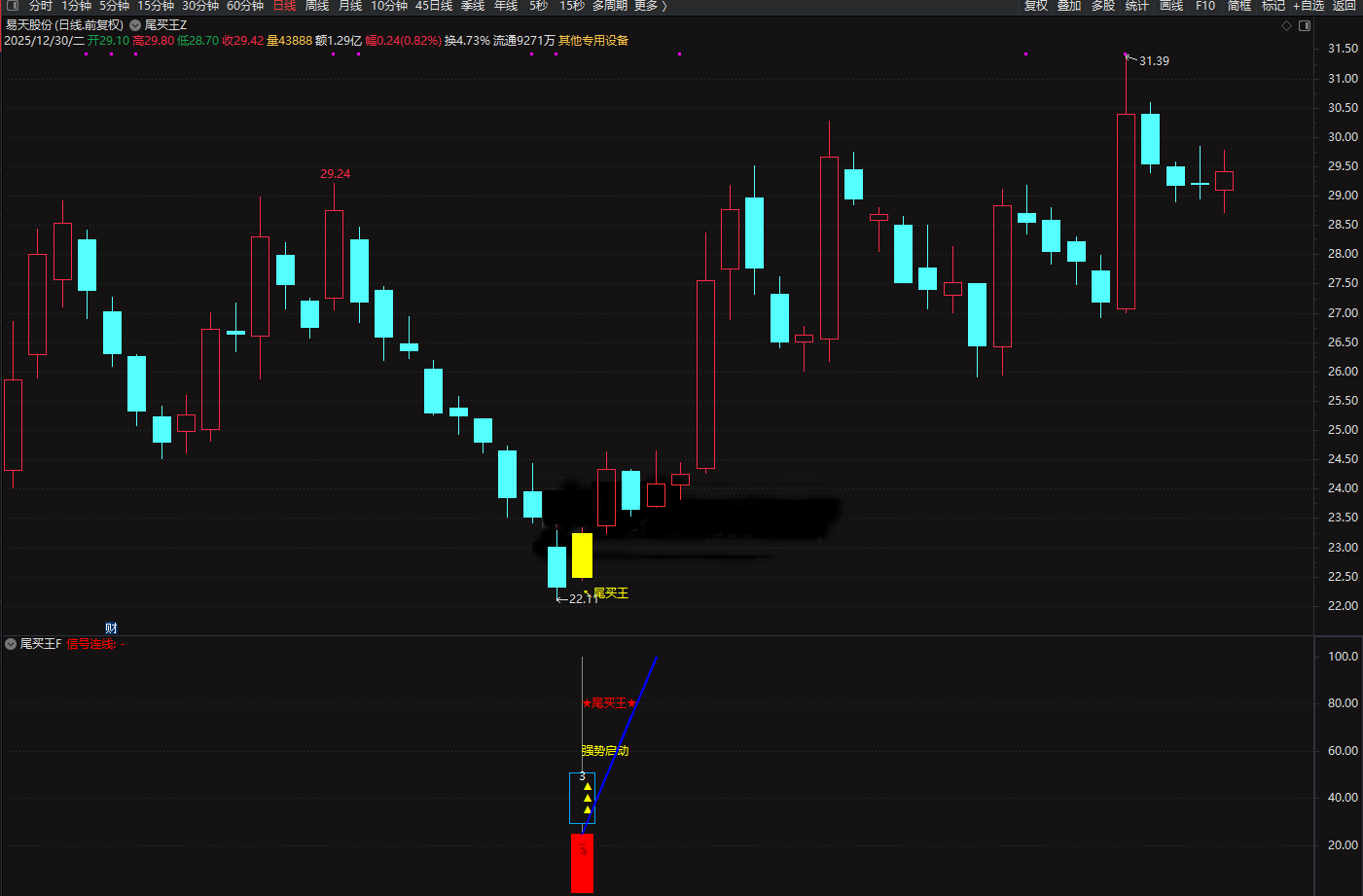Open the 多周期 multi-period view
The width and height of the screenshot is (1363, 896).
[610, 6]
